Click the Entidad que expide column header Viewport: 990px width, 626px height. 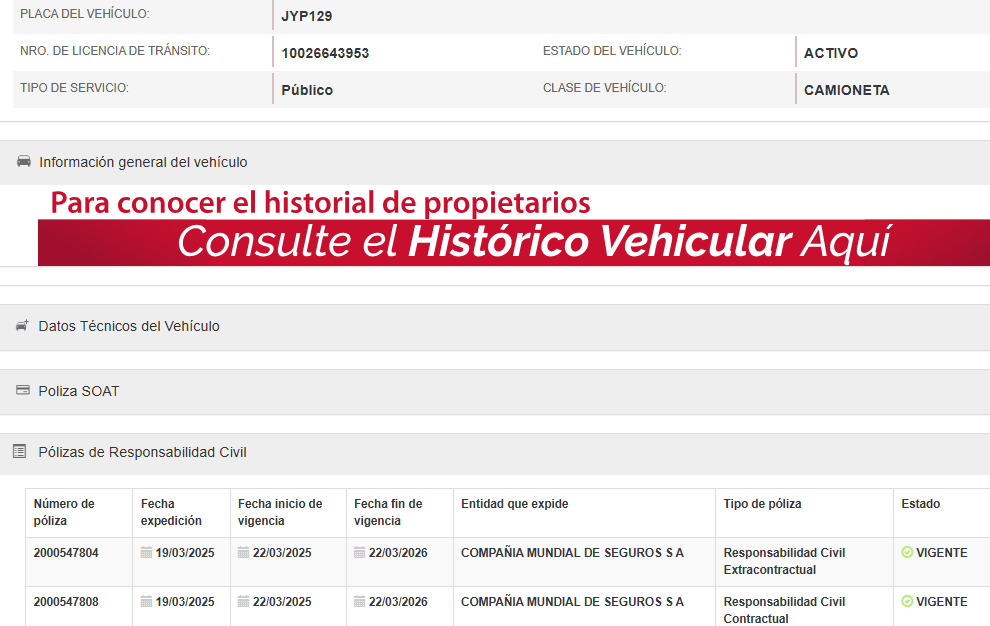(514, 504)
